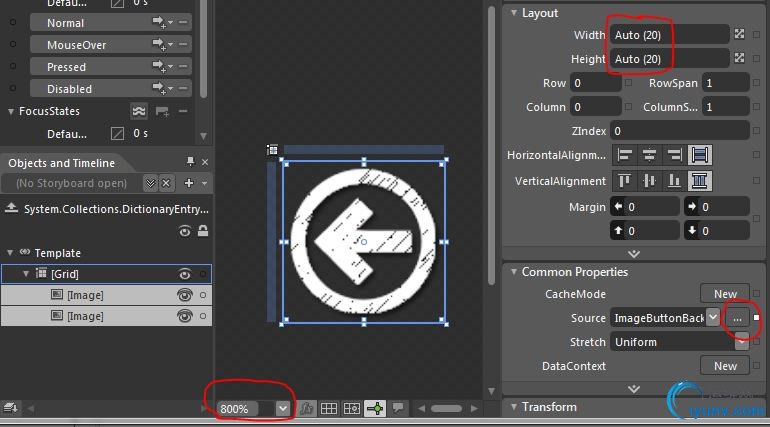Toggle visibility of all objects header eye
Viewport: 770px width, 427px height.
coord(185,231)
